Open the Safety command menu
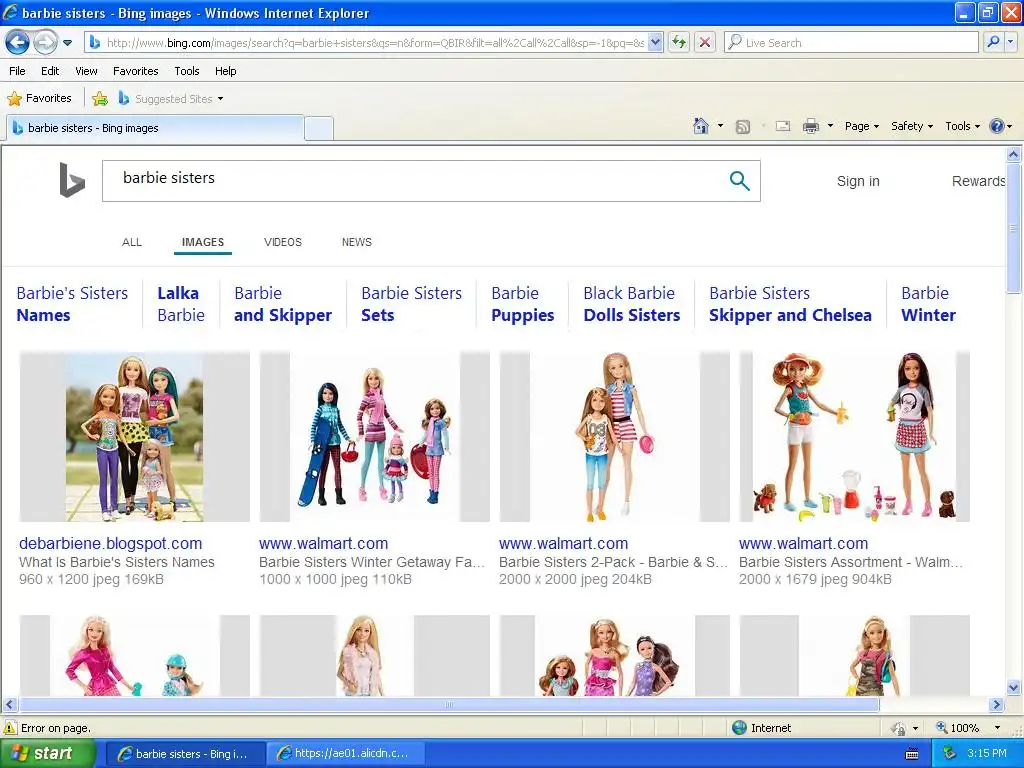This screenshot has width=1024, height=768. tap(912, 126)
